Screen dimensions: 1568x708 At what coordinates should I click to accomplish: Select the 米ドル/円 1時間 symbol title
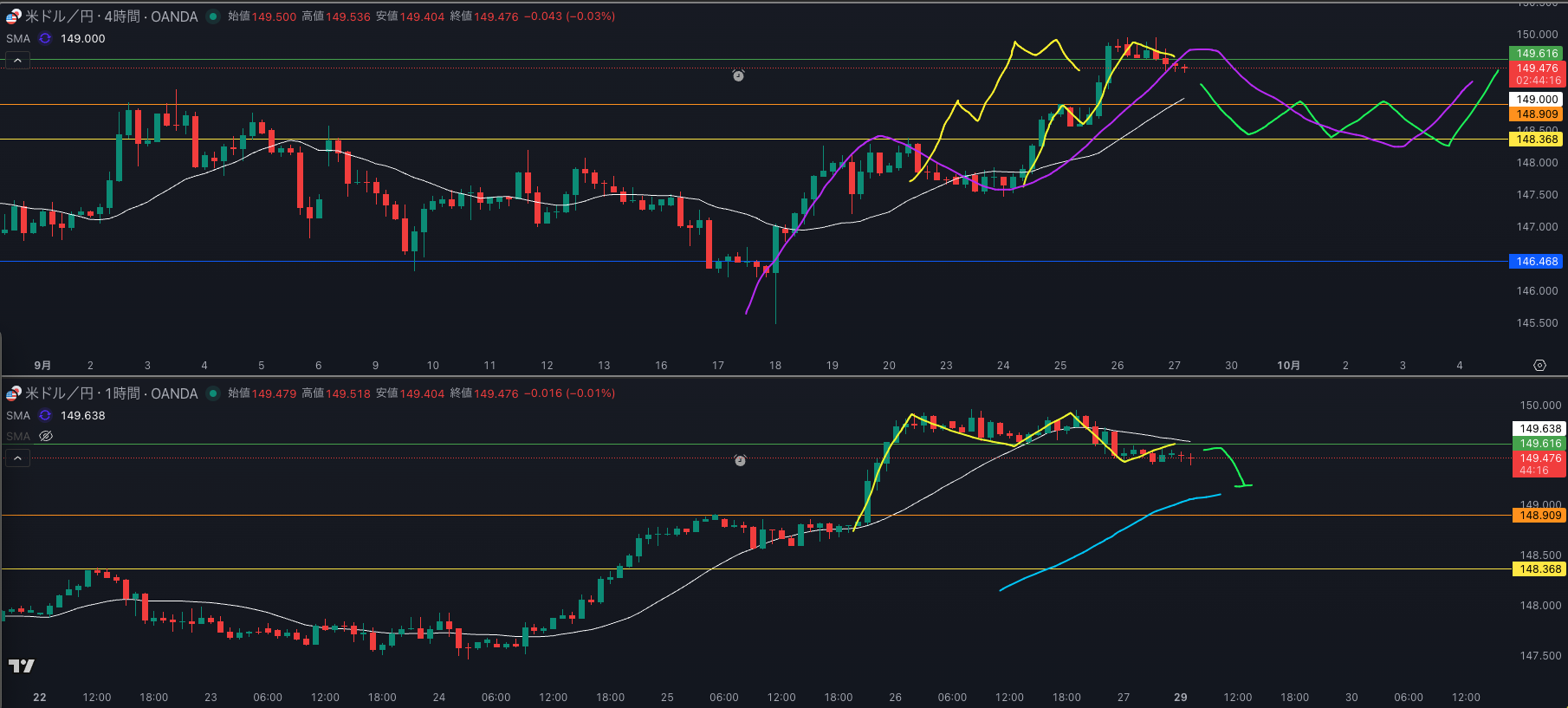point(112,393)
